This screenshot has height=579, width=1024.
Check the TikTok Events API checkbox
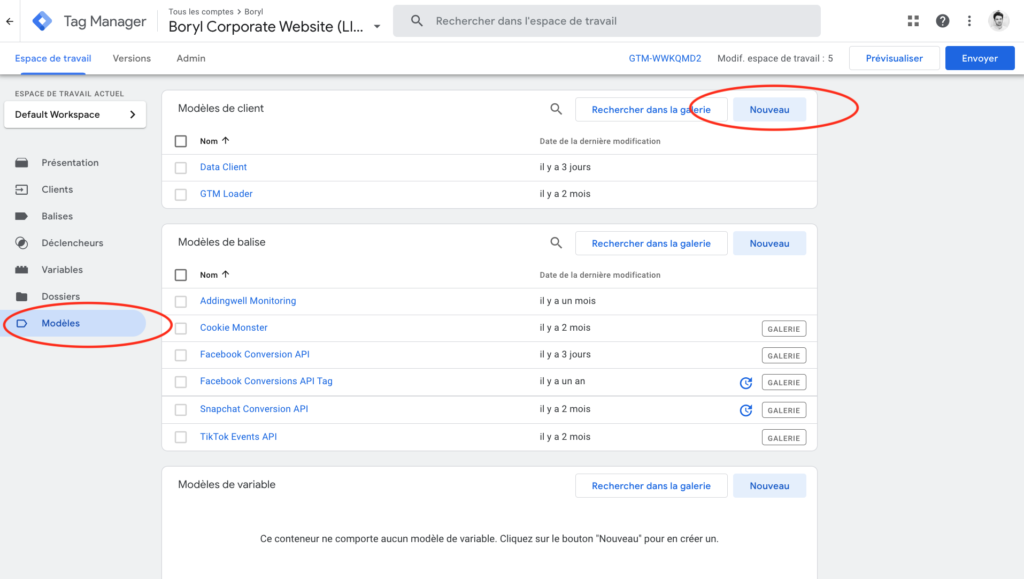tap(181, 437)
